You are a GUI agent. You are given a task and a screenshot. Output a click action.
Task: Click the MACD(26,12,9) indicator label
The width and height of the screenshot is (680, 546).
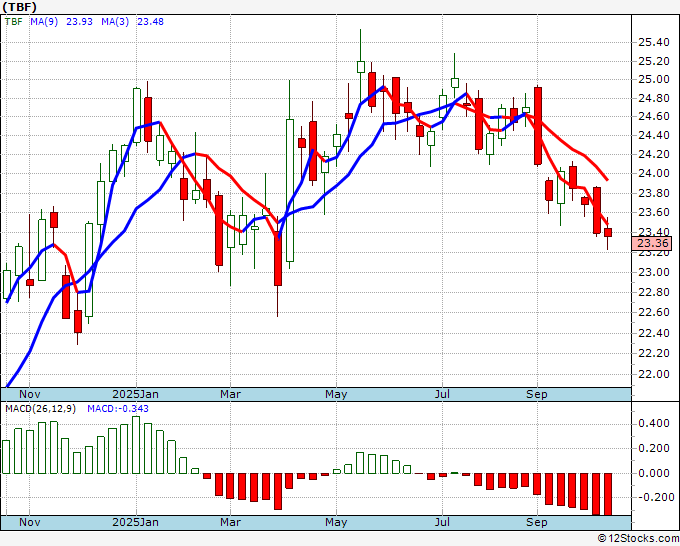[x=40, y=409]
